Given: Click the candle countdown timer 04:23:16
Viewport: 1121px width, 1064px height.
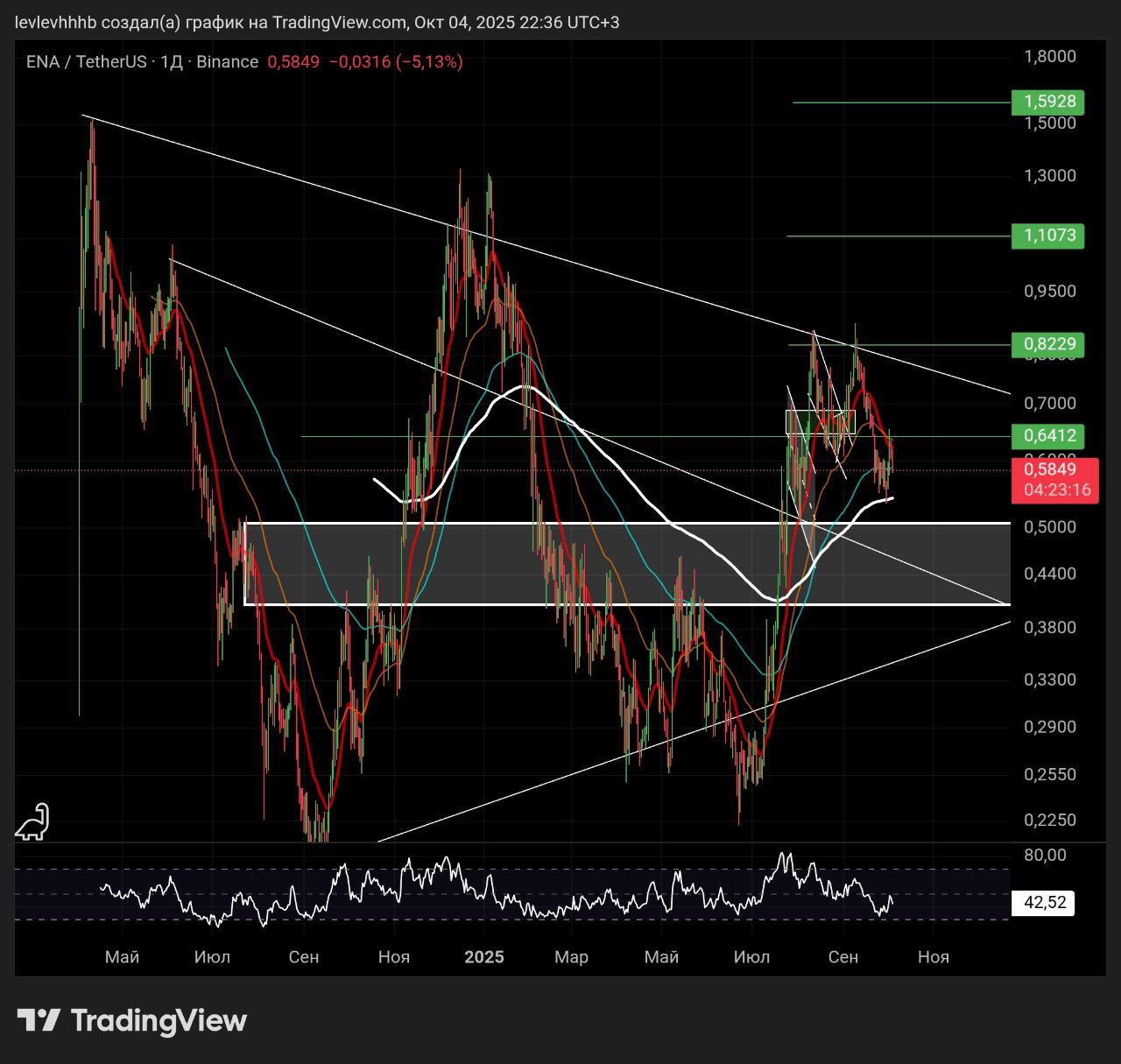Looking at the screenshot, I should (1055, 490).
